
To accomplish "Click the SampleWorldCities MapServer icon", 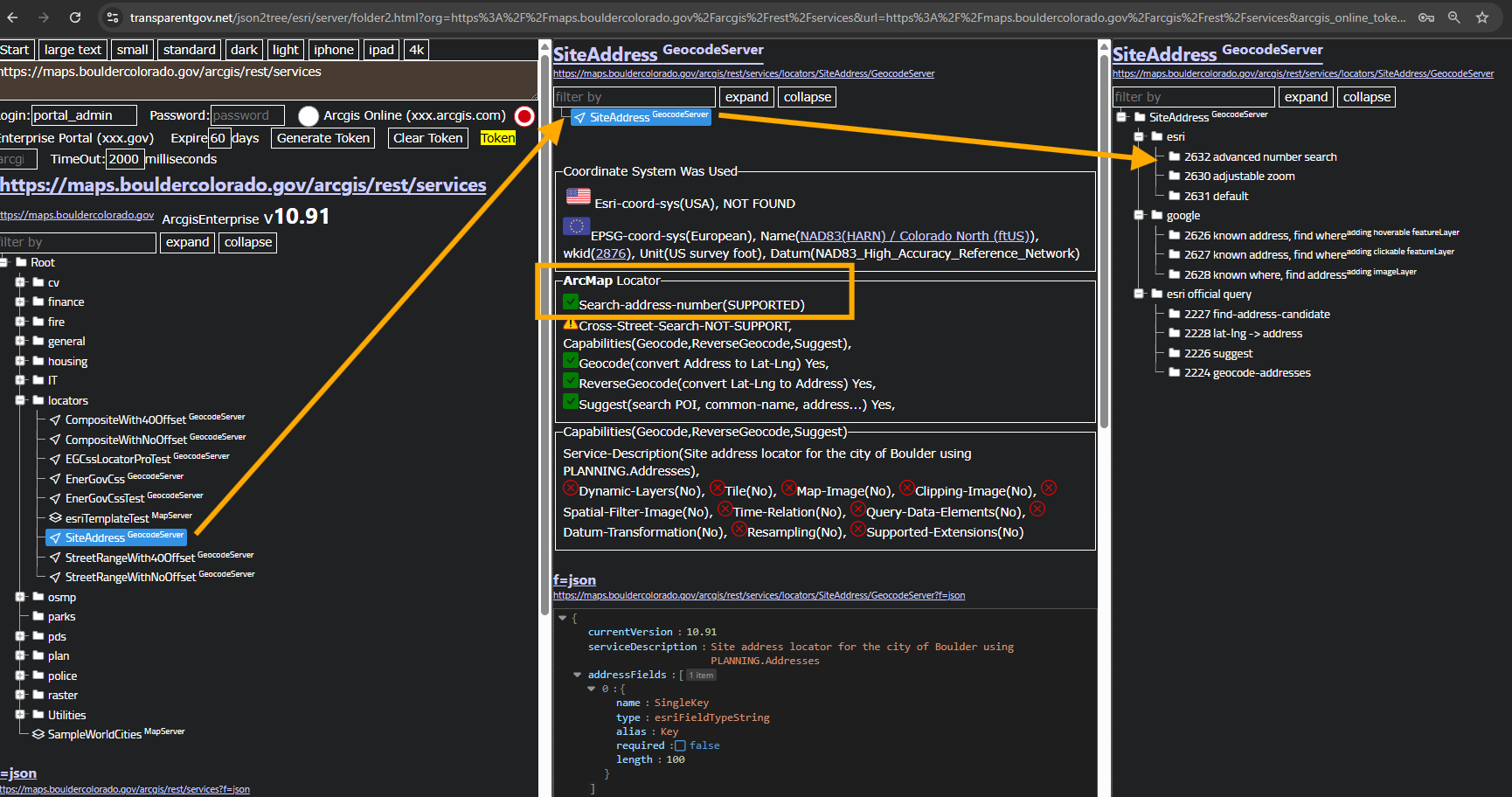I will (x=38, y=734).
